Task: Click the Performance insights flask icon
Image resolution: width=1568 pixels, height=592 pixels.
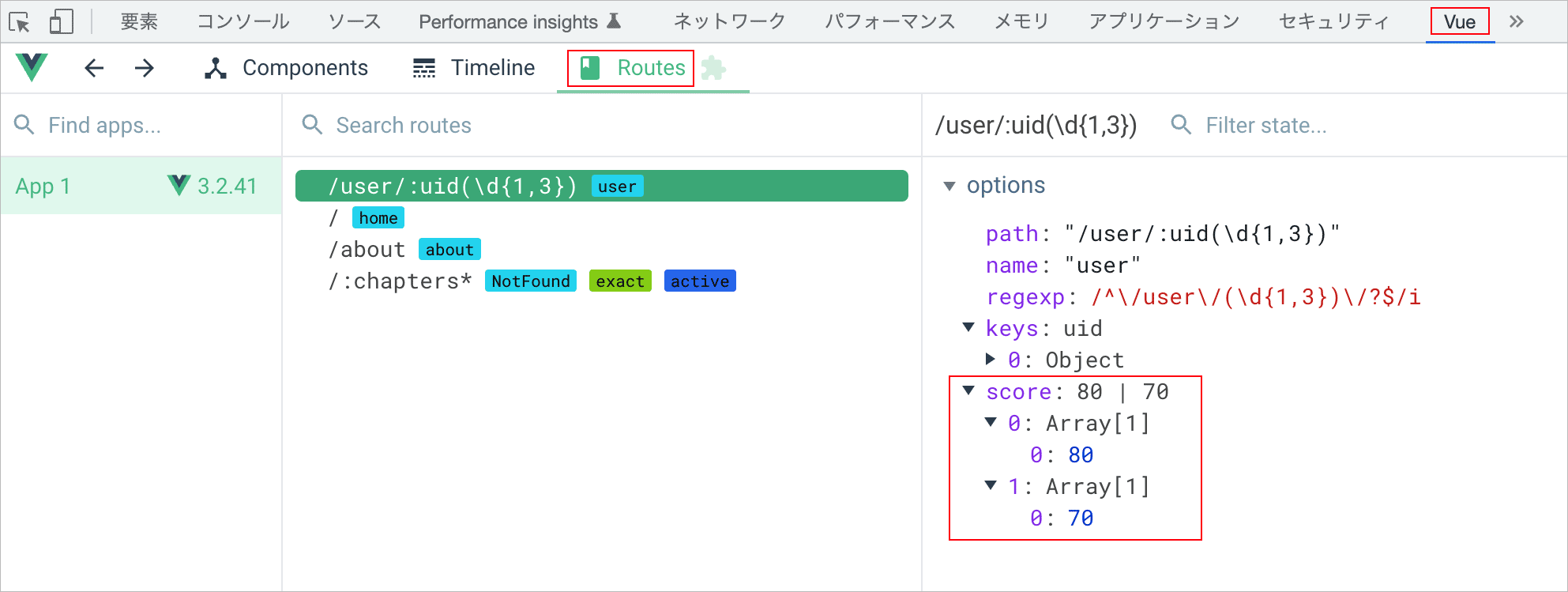Action: pos(614,21)
